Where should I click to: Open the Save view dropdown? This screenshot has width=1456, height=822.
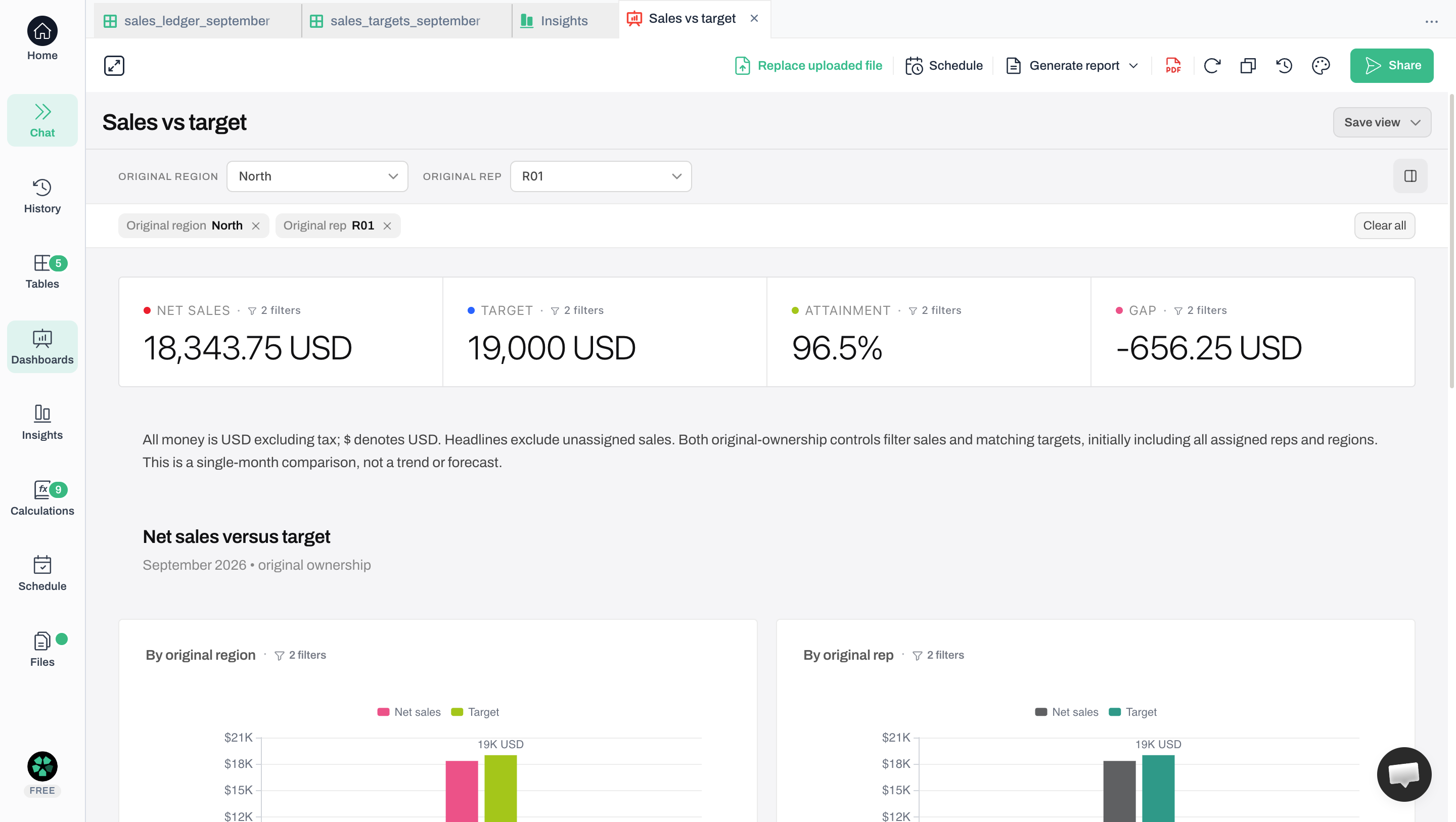click(1382, 122)
